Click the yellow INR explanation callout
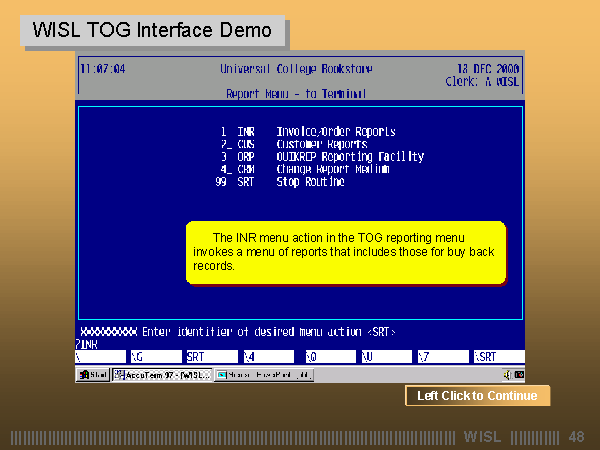 click(346, 252)
